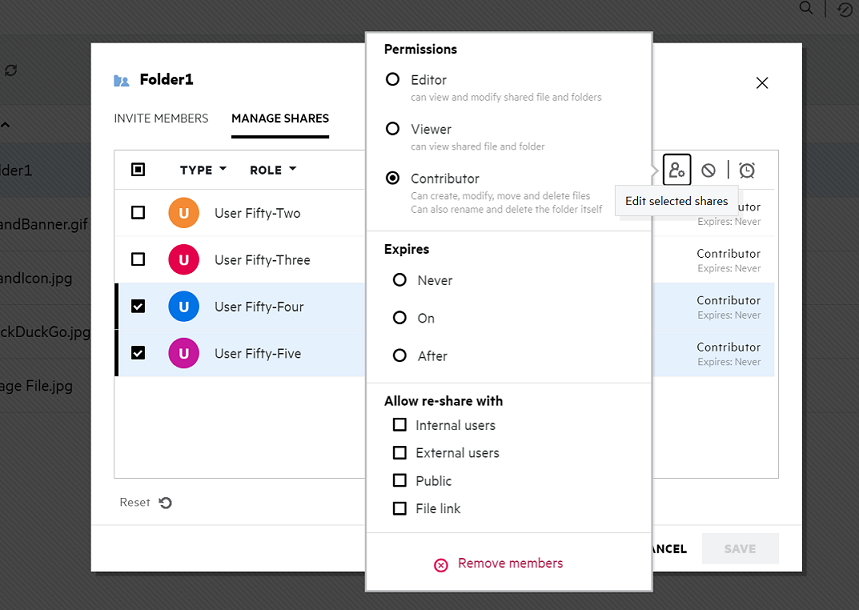Click the refresh icon in background
The height and width of the screenshot is (610, 859).
(11, 70)
